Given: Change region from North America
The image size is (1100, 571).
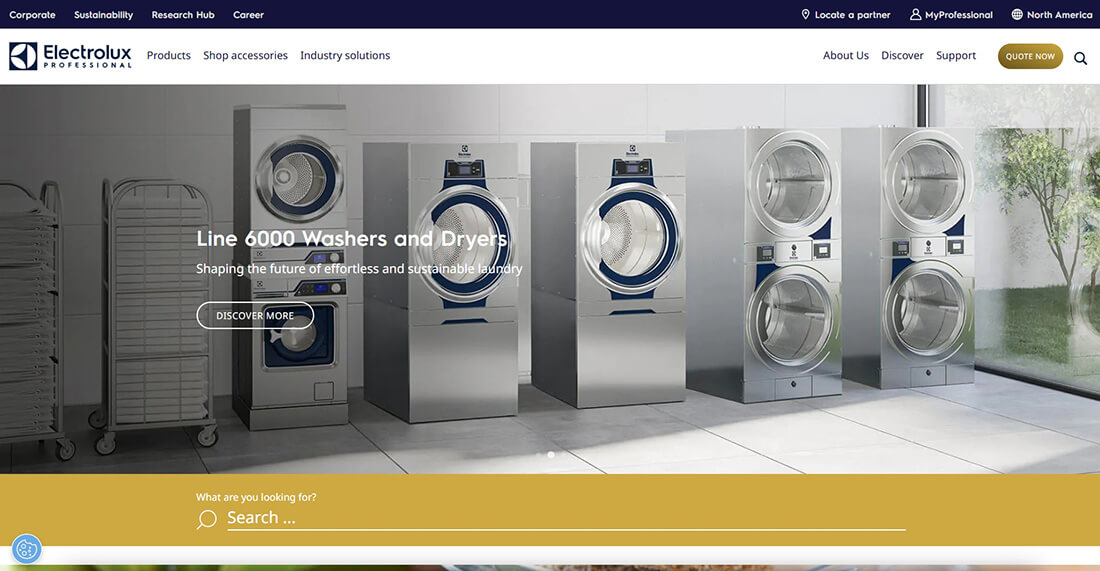Looking at the screenshot, I should 1059,15.
